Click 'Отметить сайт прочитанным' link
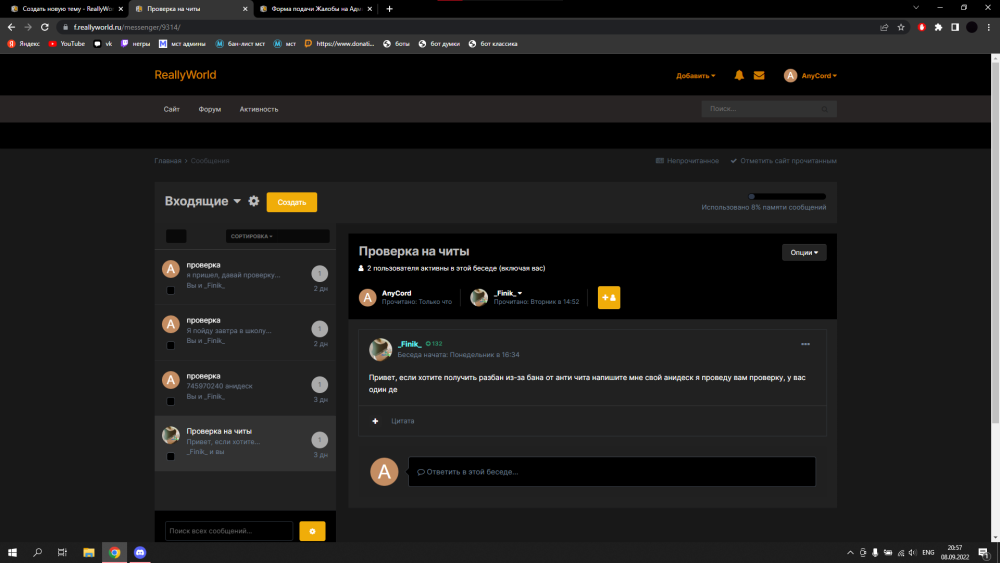This screenshot has width=1000, height=563. point(783,161)
